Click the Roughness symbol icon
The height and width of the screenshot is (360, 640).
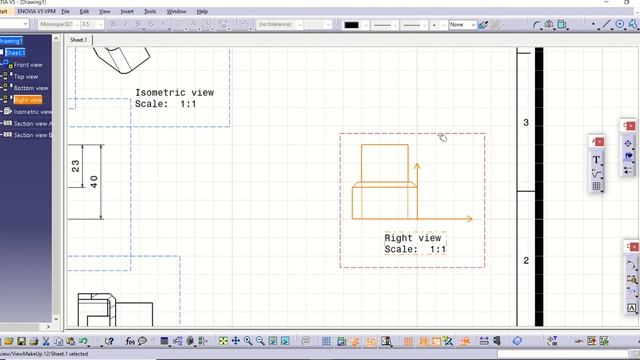(x=596, y=173)
